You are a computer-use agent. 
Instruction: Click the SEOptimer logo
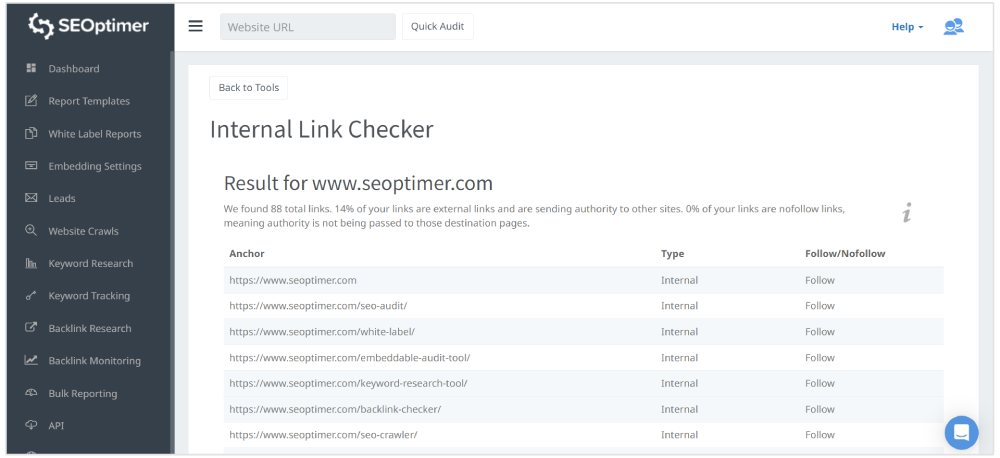pos(88,26)
